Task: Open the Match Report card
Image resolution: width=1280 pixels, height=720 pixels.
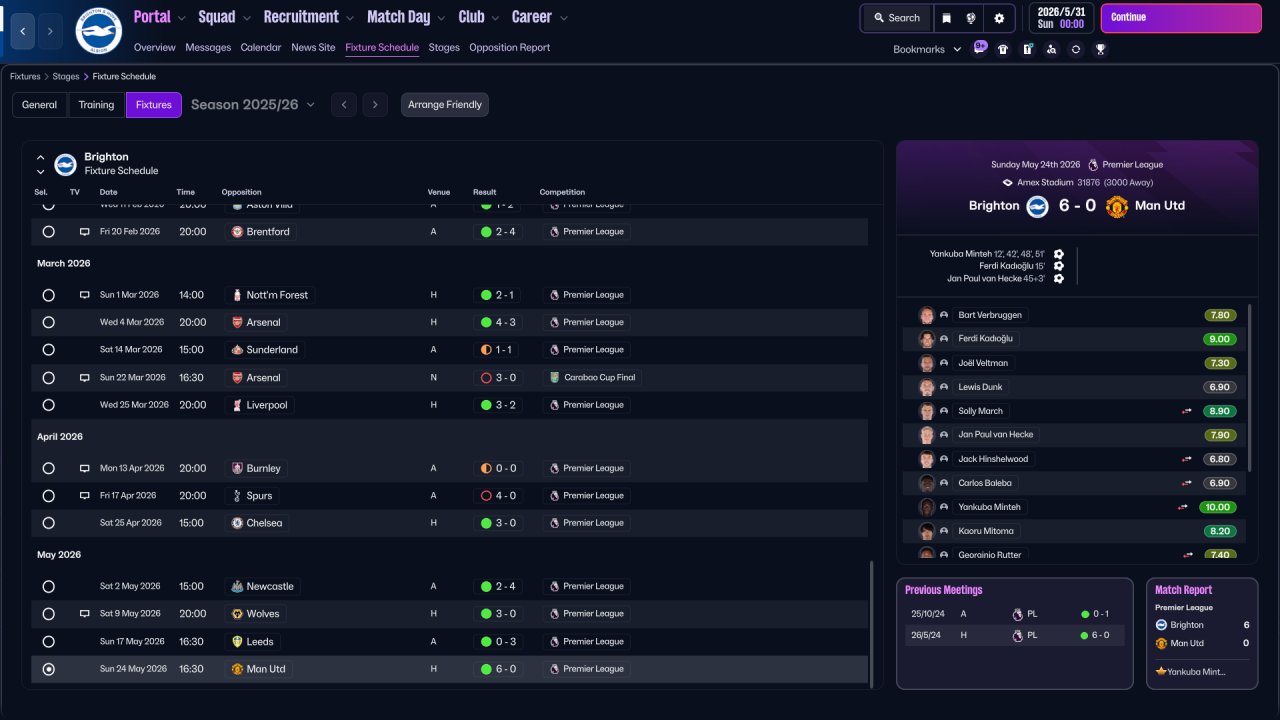Action: 1202,633
